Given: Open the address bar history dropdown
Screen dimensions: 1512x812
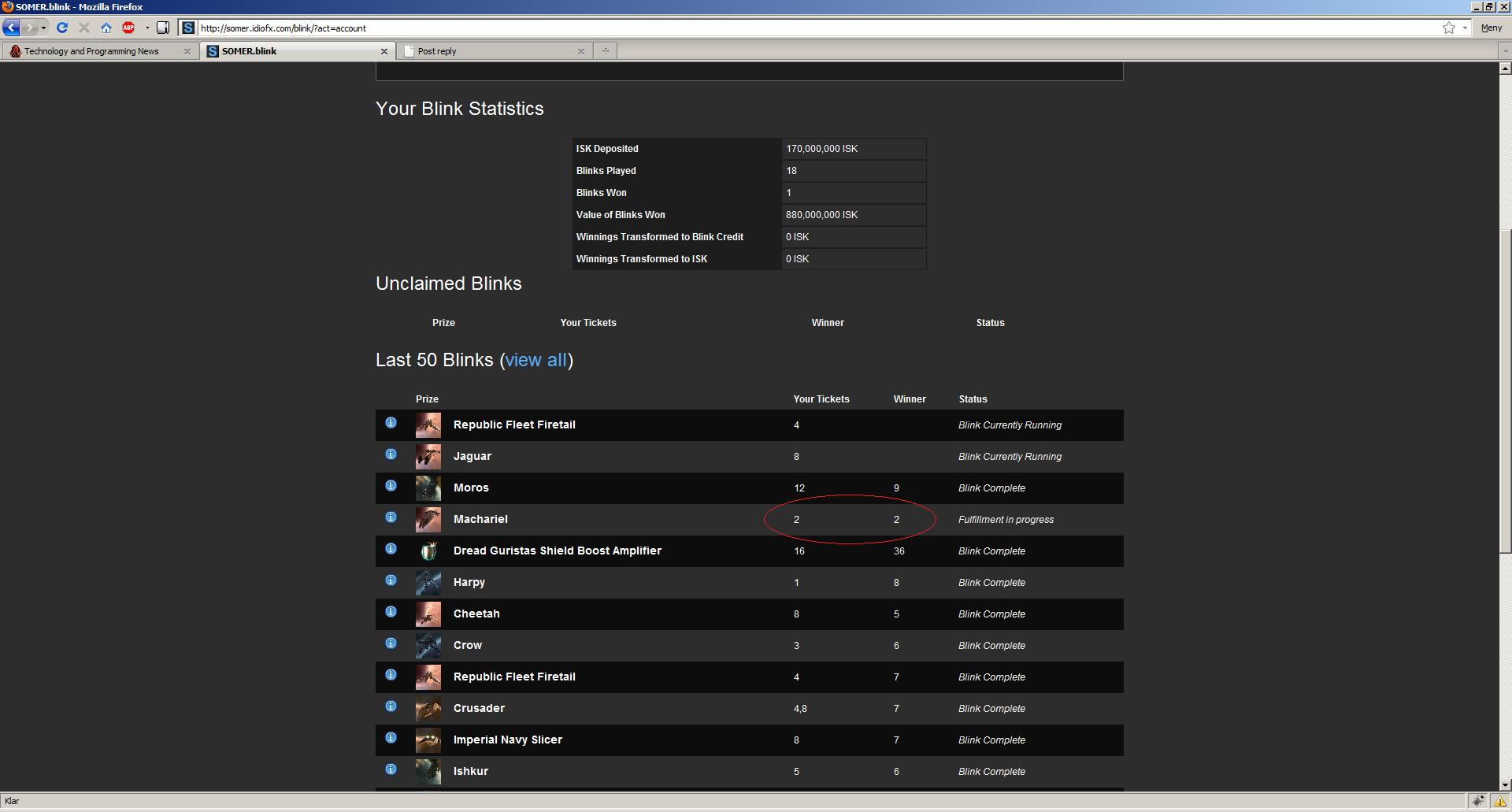Looking at the screenshot, I should (1465, 28).
